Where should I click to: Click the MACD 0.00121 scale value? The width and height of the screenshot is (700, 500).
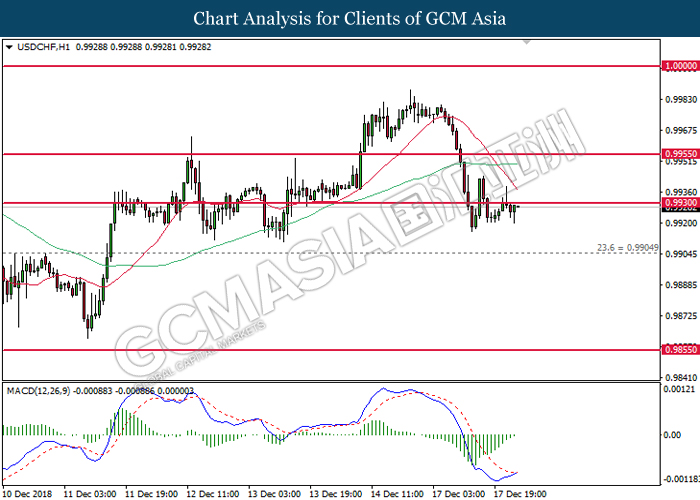pyautogui.click(x=679, y=389)
